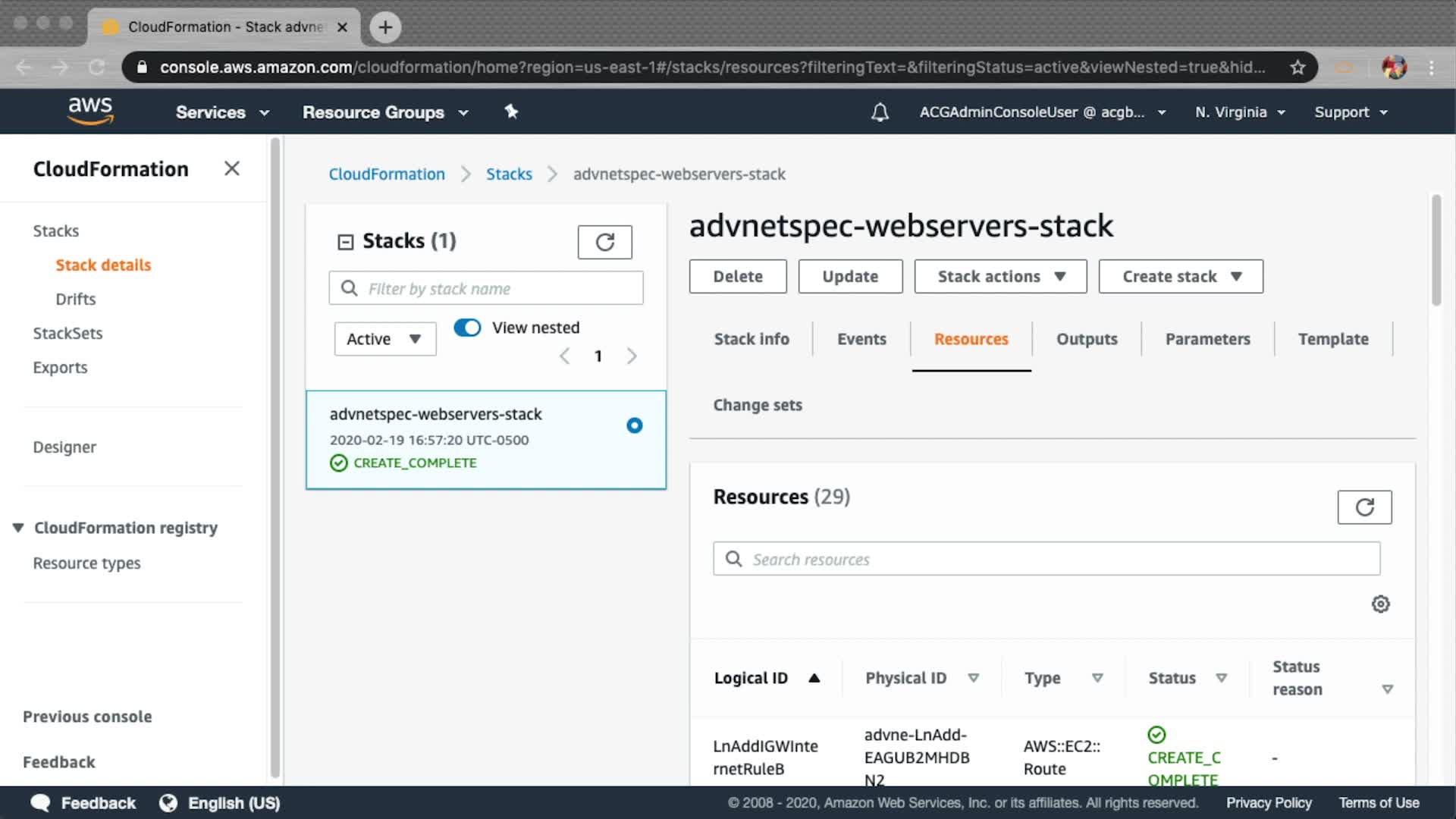Click the pin shortcut icon in navbar
Screen dimensions: 1456x819
[x=511, y=111]
